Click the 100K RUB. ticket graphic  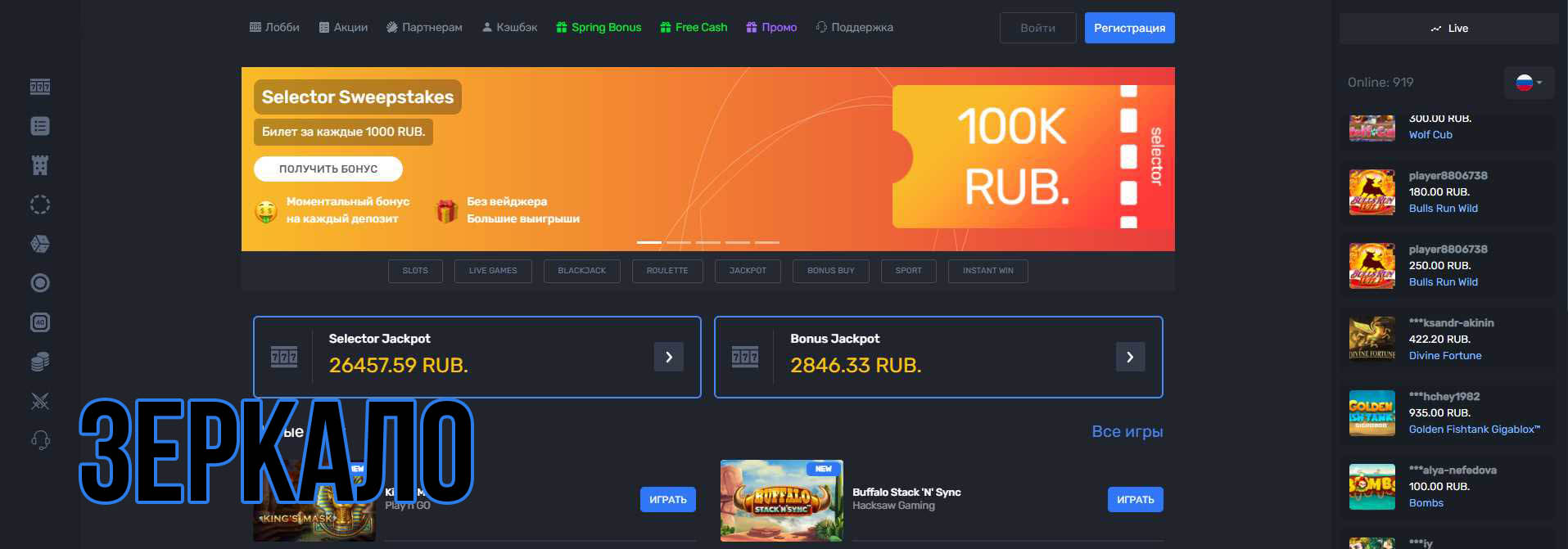coord(1032,157)
